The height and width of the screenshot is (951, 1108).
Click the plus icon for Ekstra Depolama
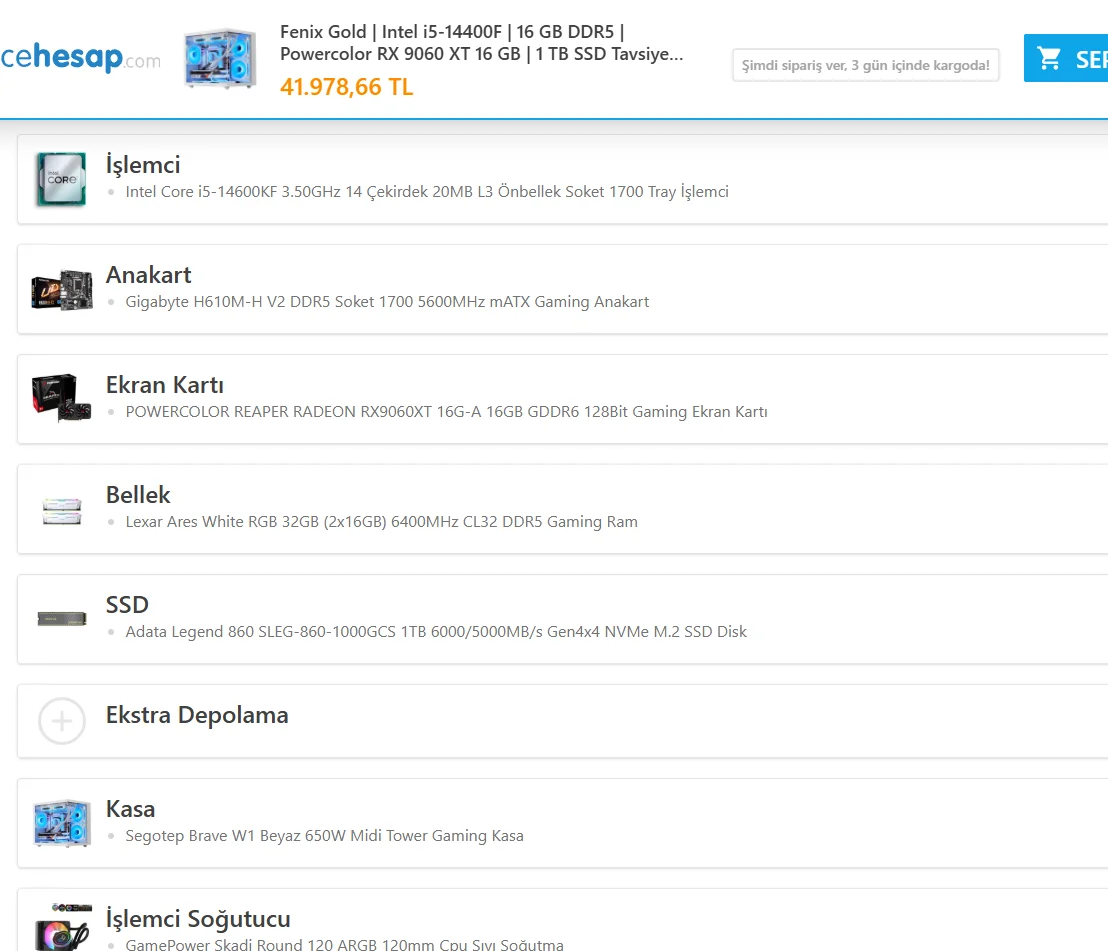[62, 721]
